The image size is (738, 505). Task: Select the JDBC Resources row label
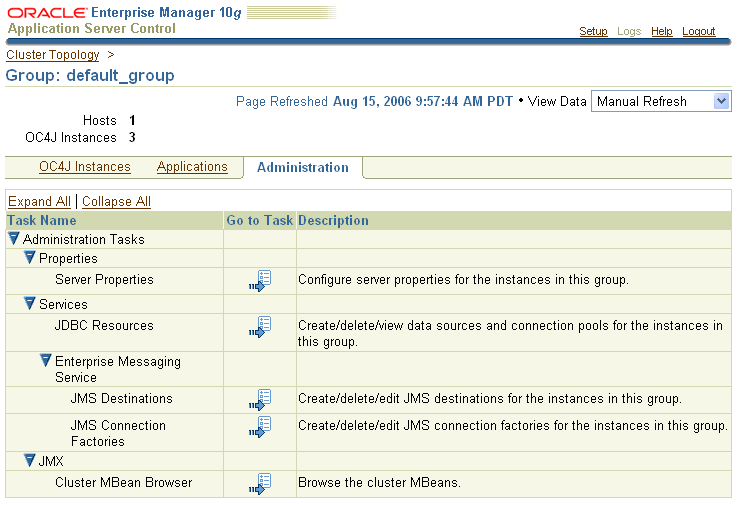(104, 326)
